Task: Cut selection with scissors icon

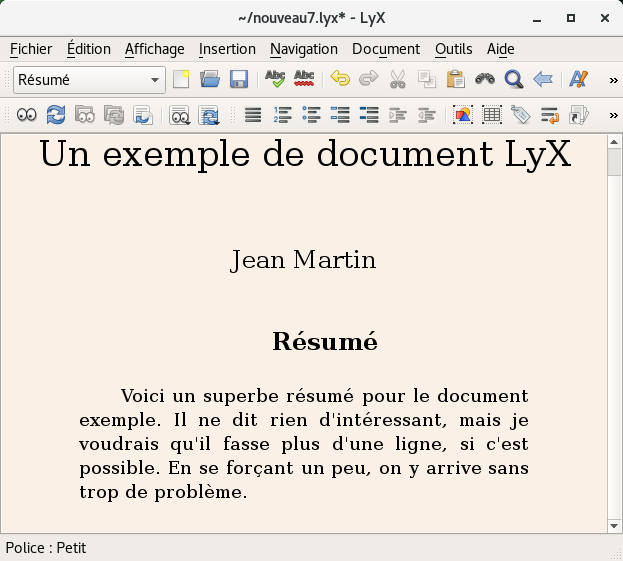Action: click(398, 79)
